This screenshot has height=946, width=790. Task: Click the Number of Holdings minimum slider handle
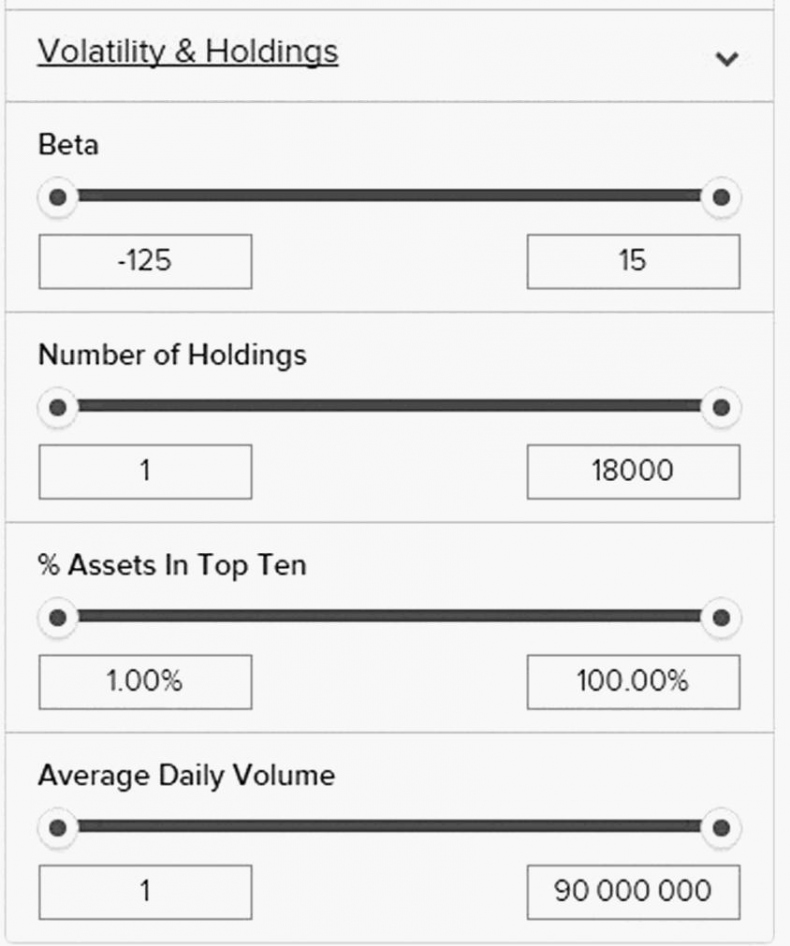click(x=58, y=407)
